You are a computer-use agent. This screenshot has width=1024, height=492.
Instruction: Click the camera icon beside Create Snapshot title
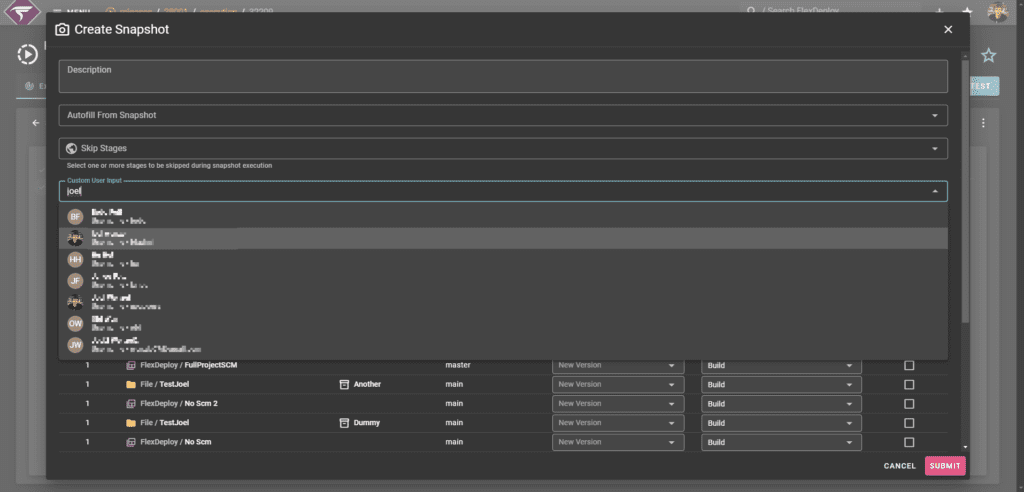pyautogui.click(x=62, y=29)
